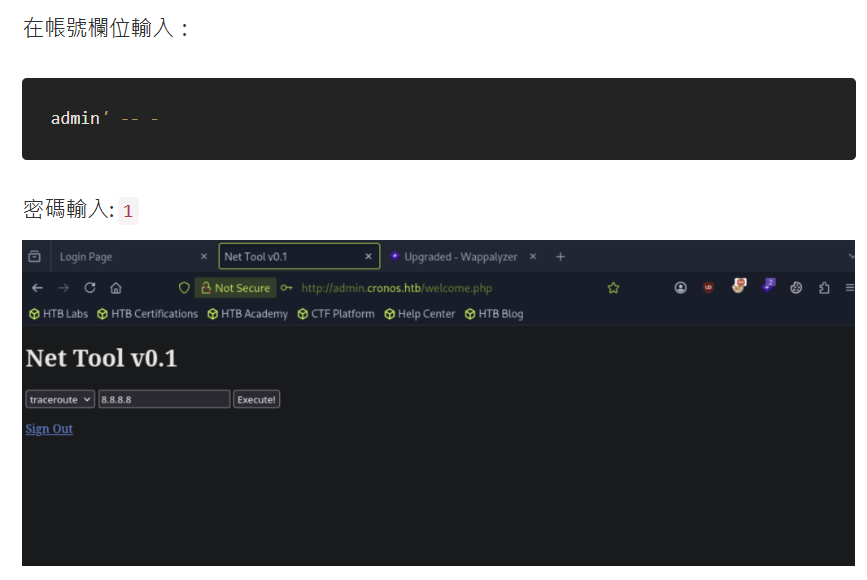Click the admin' -- - code text
Viewport: 867px width, 580px height.
(105, 118)
